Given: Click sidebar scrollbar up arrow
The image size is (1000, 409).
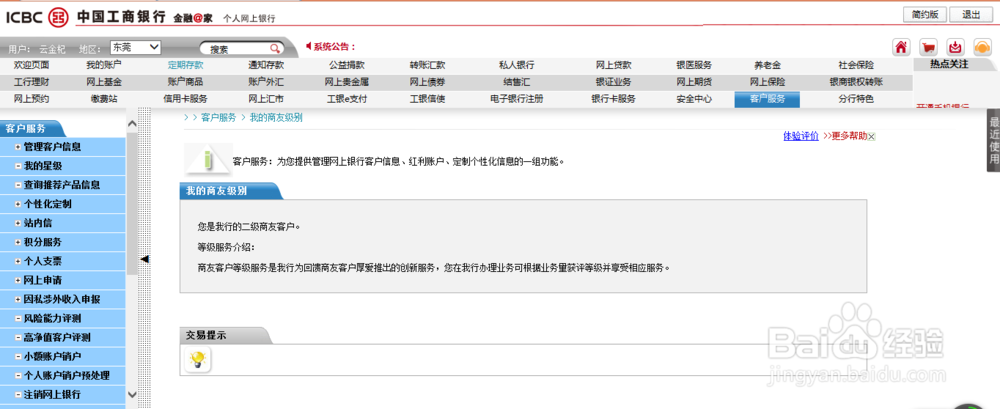Looking at the screenshot, I should point(132,124).
